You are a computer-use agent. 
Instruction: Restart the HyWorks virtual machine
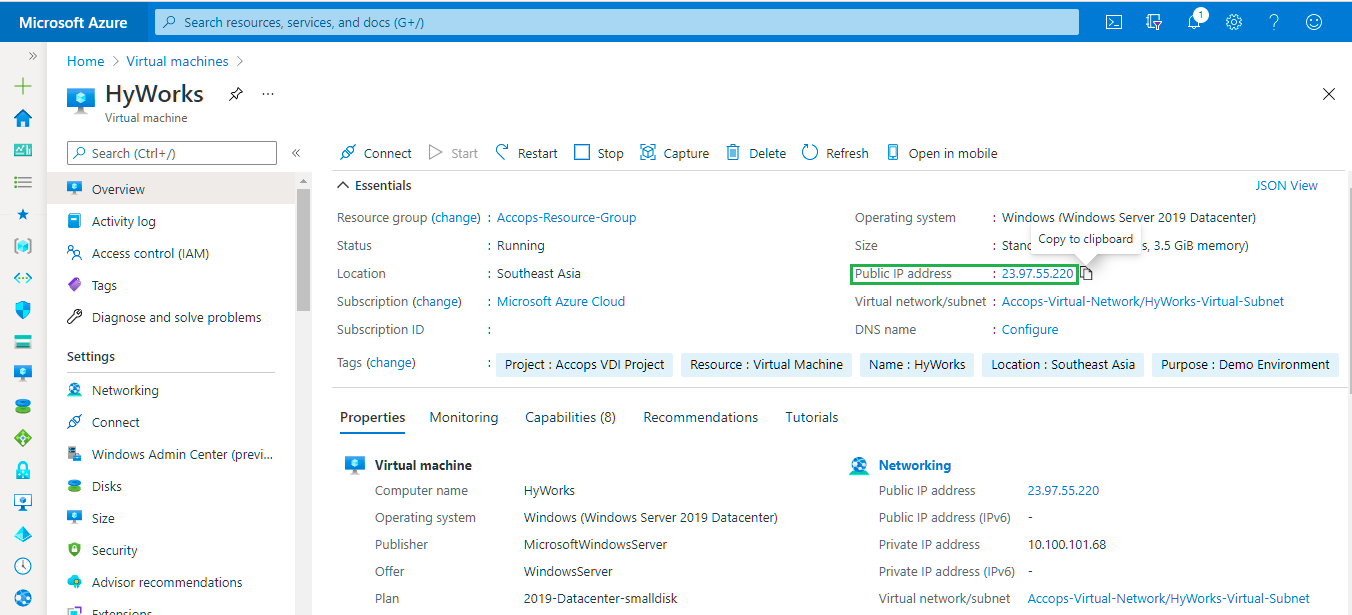tap(526, 153)
